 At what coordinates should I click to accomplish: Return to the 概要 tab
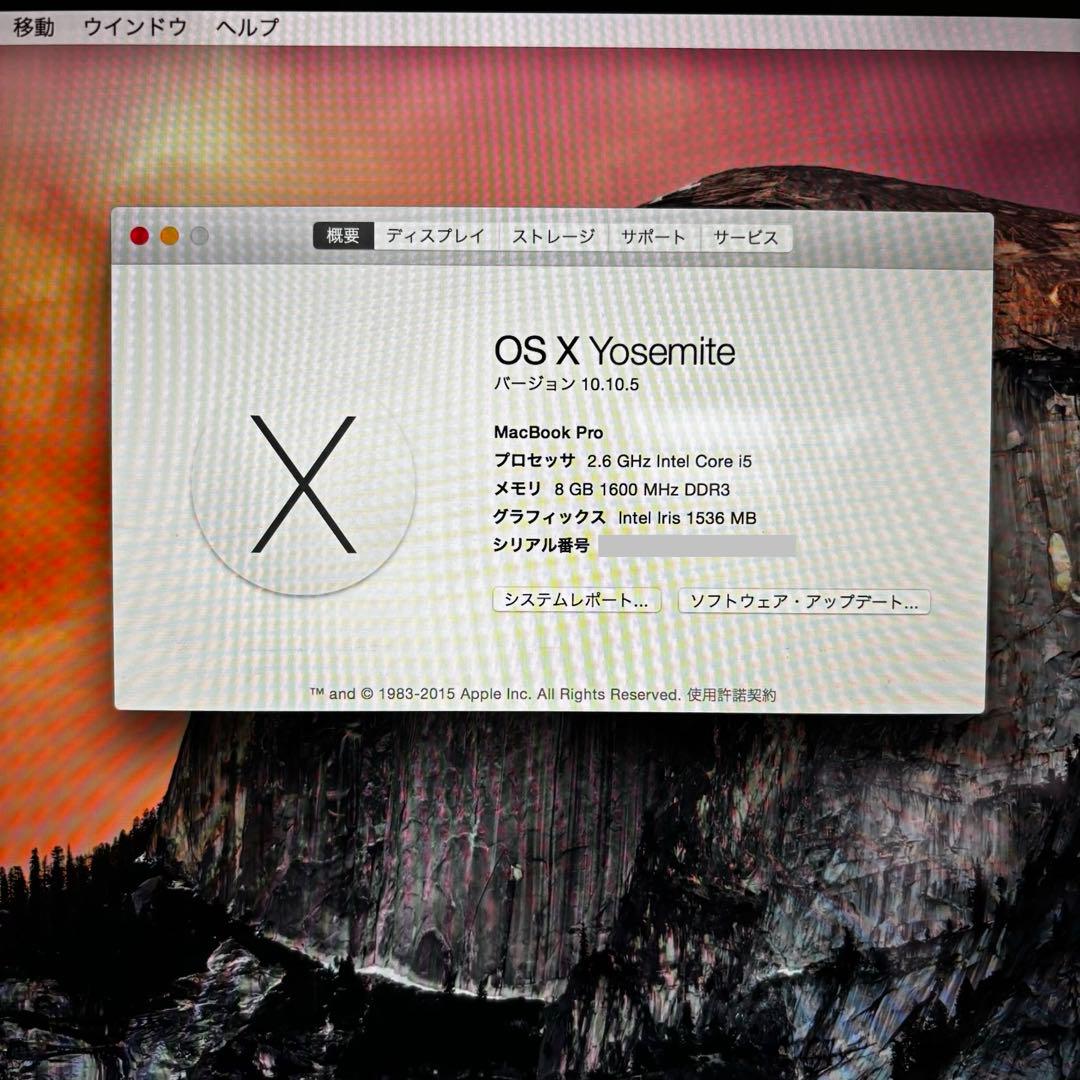pos(343,234)
